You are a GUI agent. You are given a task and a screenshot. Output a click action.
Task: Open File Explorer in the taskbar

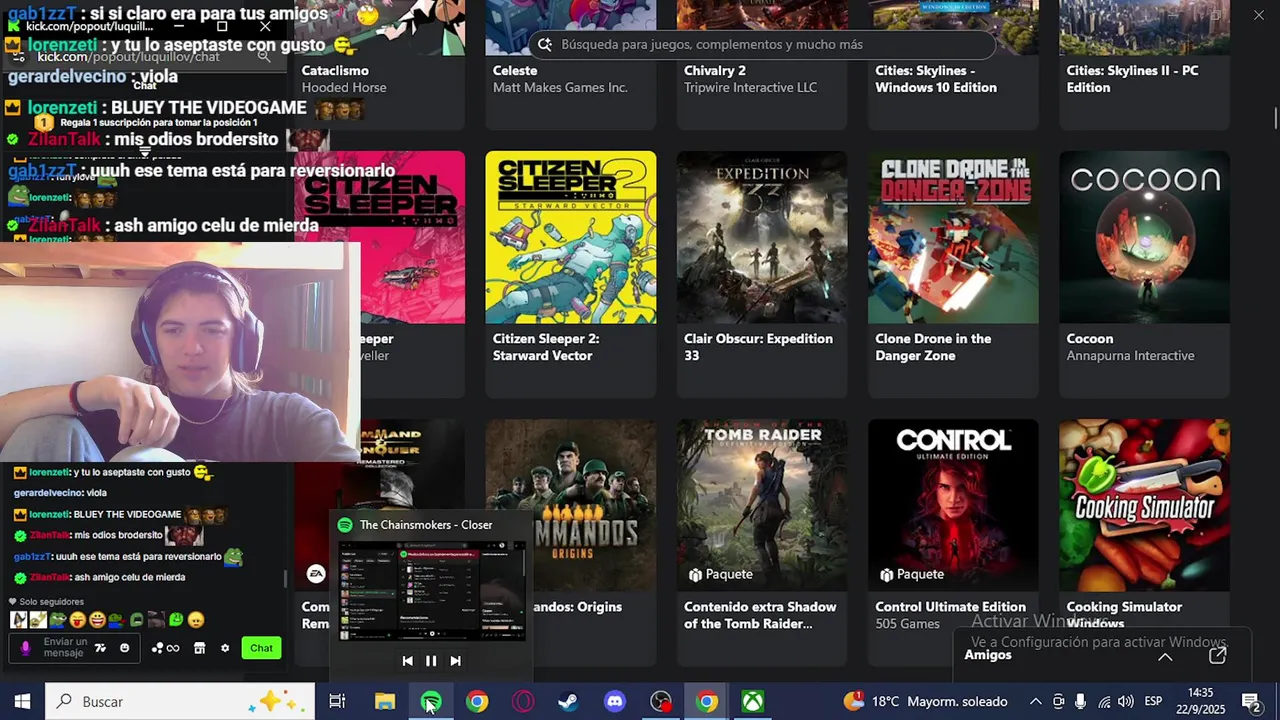tap(385, 702)
